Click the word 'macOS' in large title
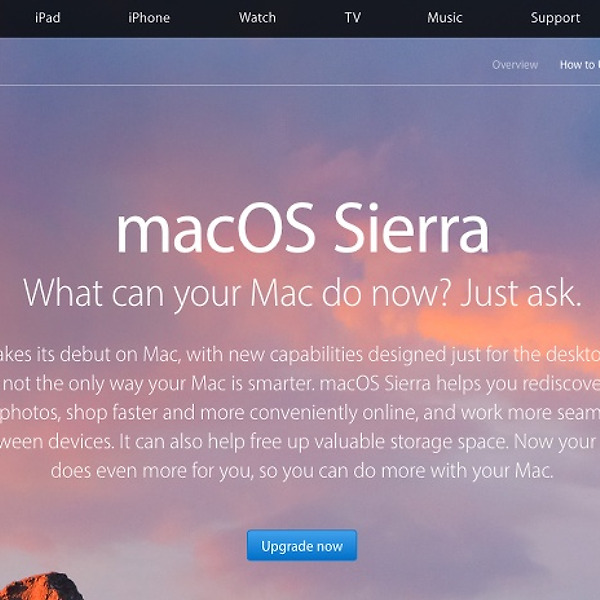 [215, 228]
